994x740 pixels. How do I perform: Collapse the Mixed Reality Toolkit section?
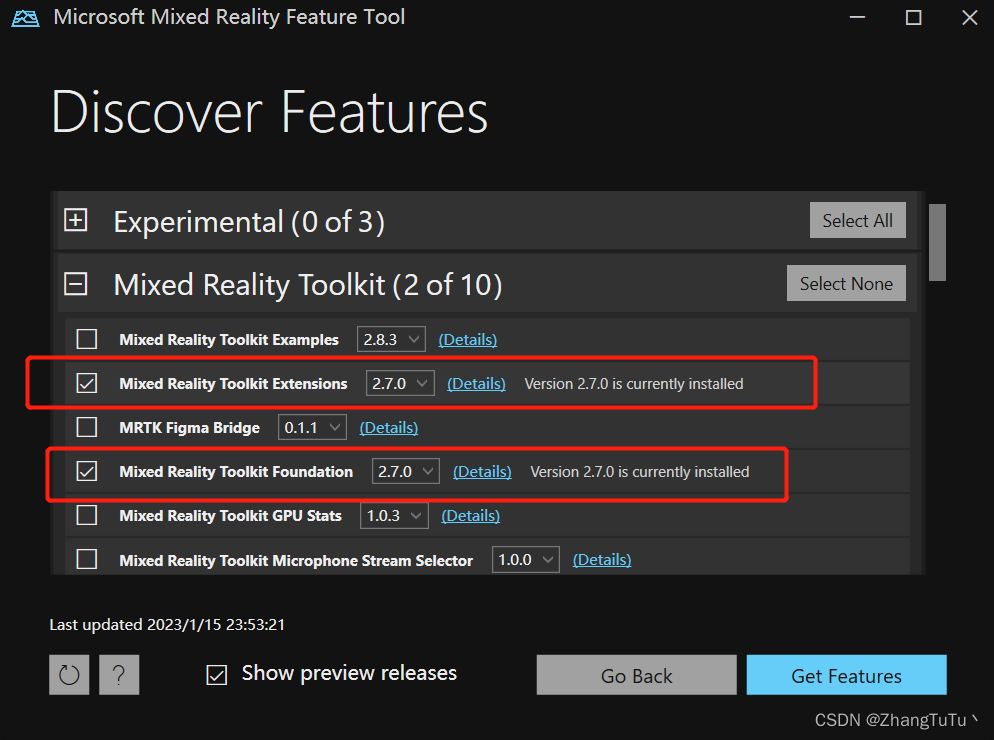tap(75, 283)
